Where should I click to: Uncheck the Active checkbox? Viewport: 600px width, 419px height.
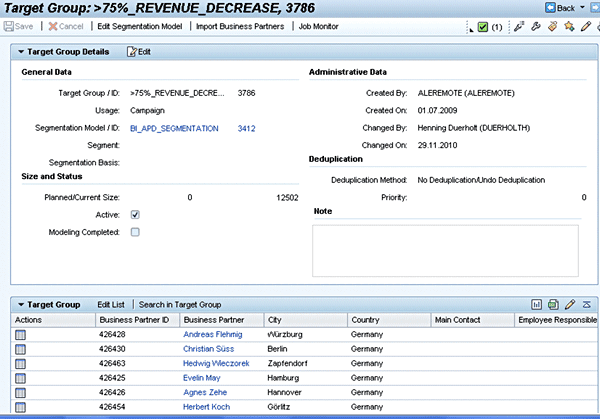[x=135, y=214]
